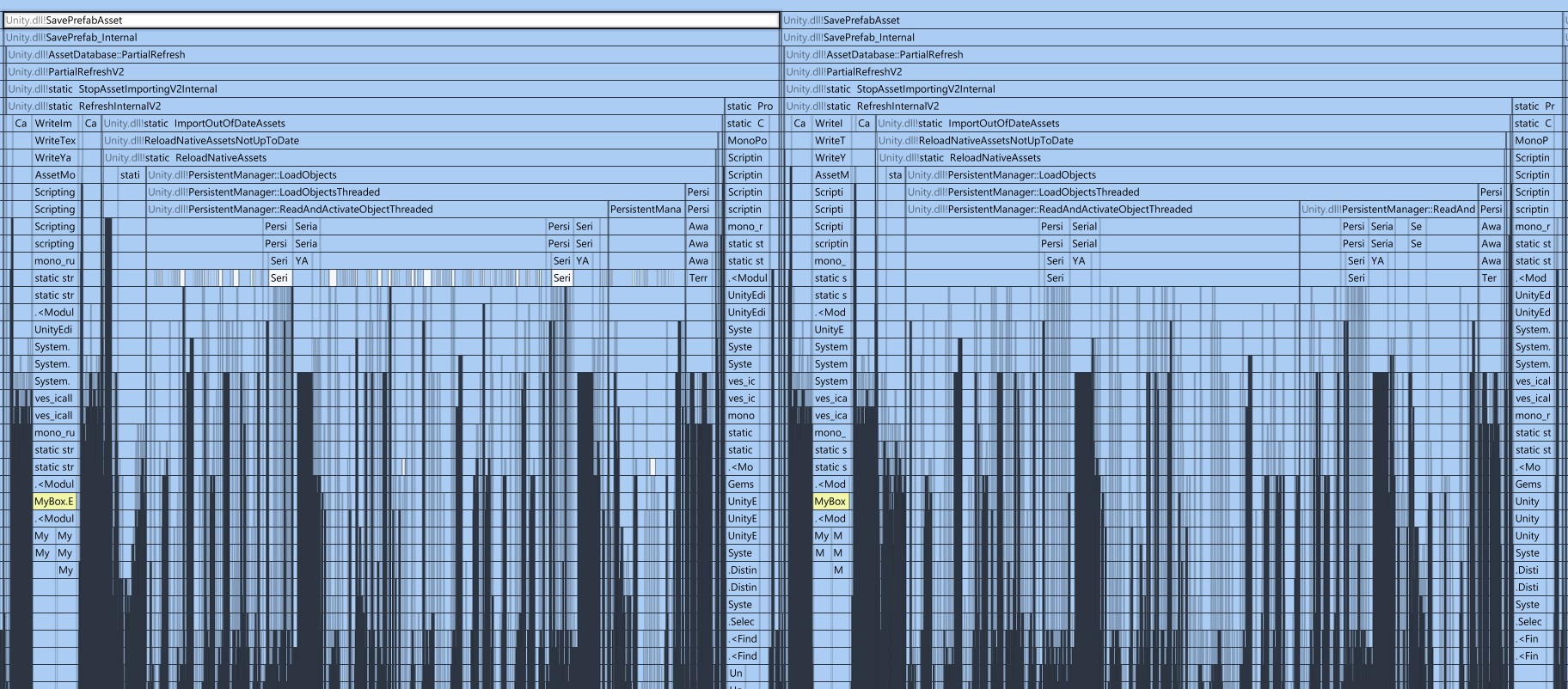The height and width of the screenshot is (689, 1568).
Task: Select the white highlighted SavePrefabAsset frame
Action: coord(391,20)
